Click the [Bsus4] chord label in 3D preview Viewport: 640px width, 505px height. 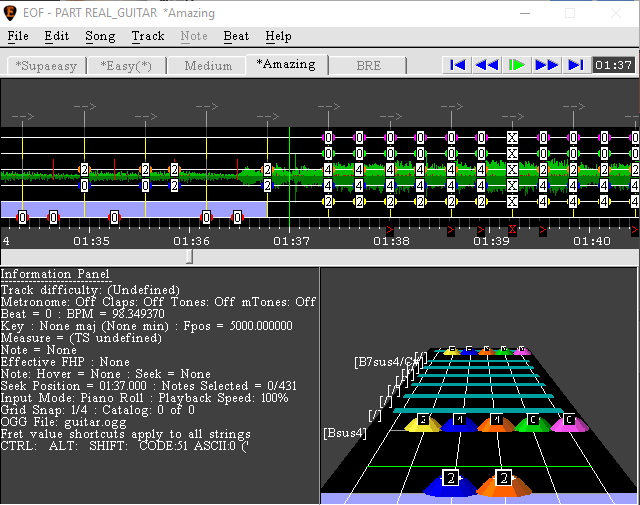[345, 433]
